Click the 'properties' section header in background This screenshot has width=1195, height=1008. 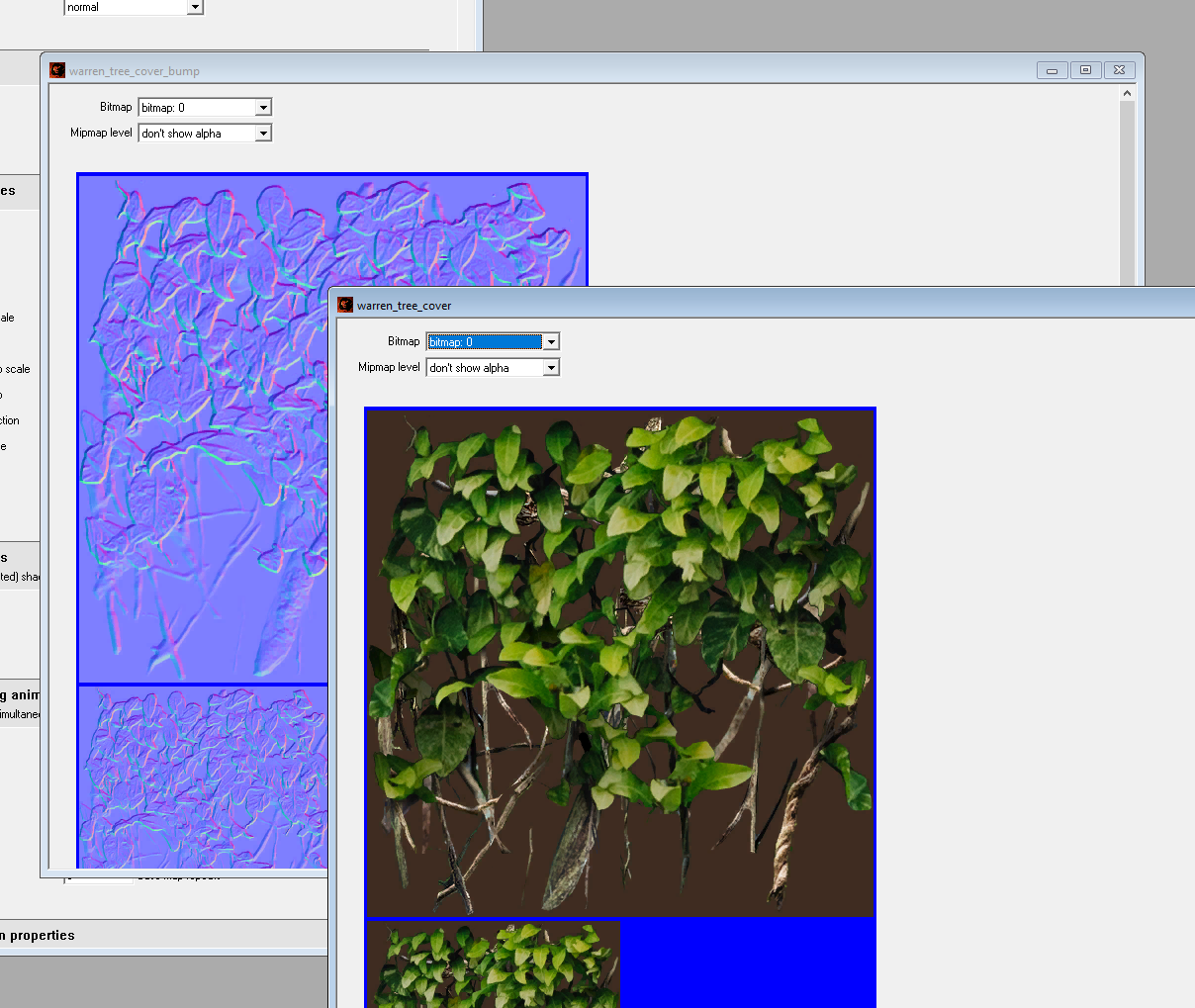point(38,935)
